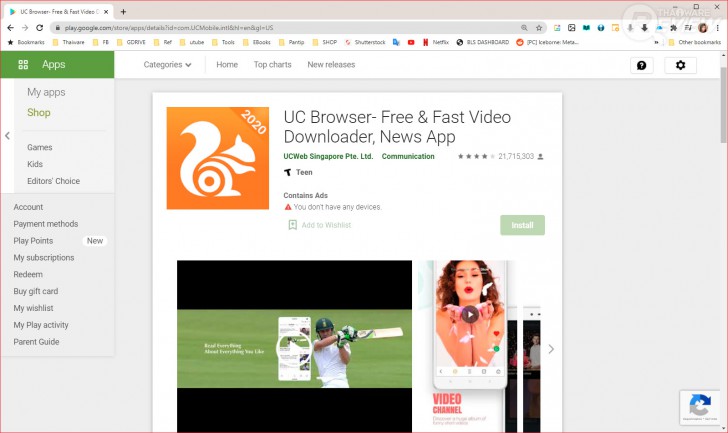The height and width of the screenshot is (433, 728).
Task: Click the Install button
Action: (x=522, y=225)
